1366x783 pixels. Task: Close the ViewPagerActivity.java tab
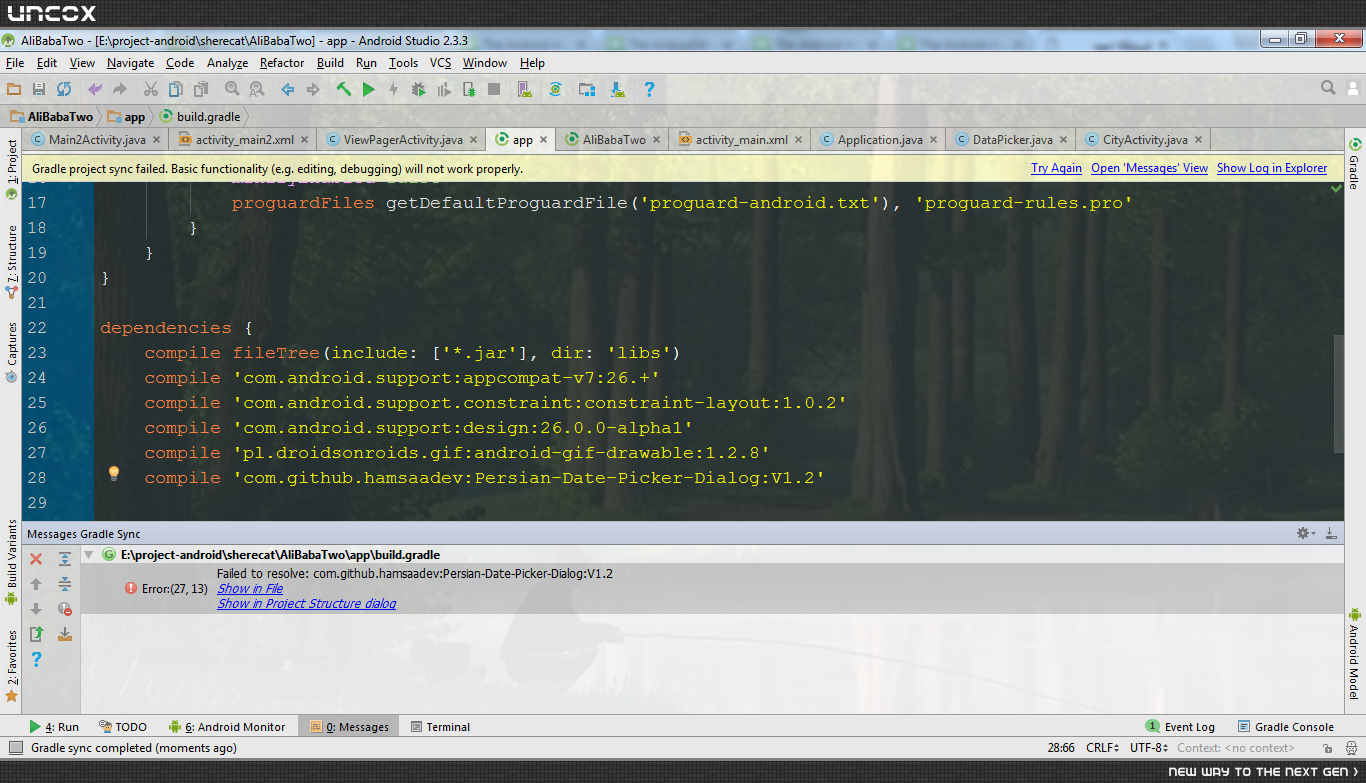tap(474, 140)
